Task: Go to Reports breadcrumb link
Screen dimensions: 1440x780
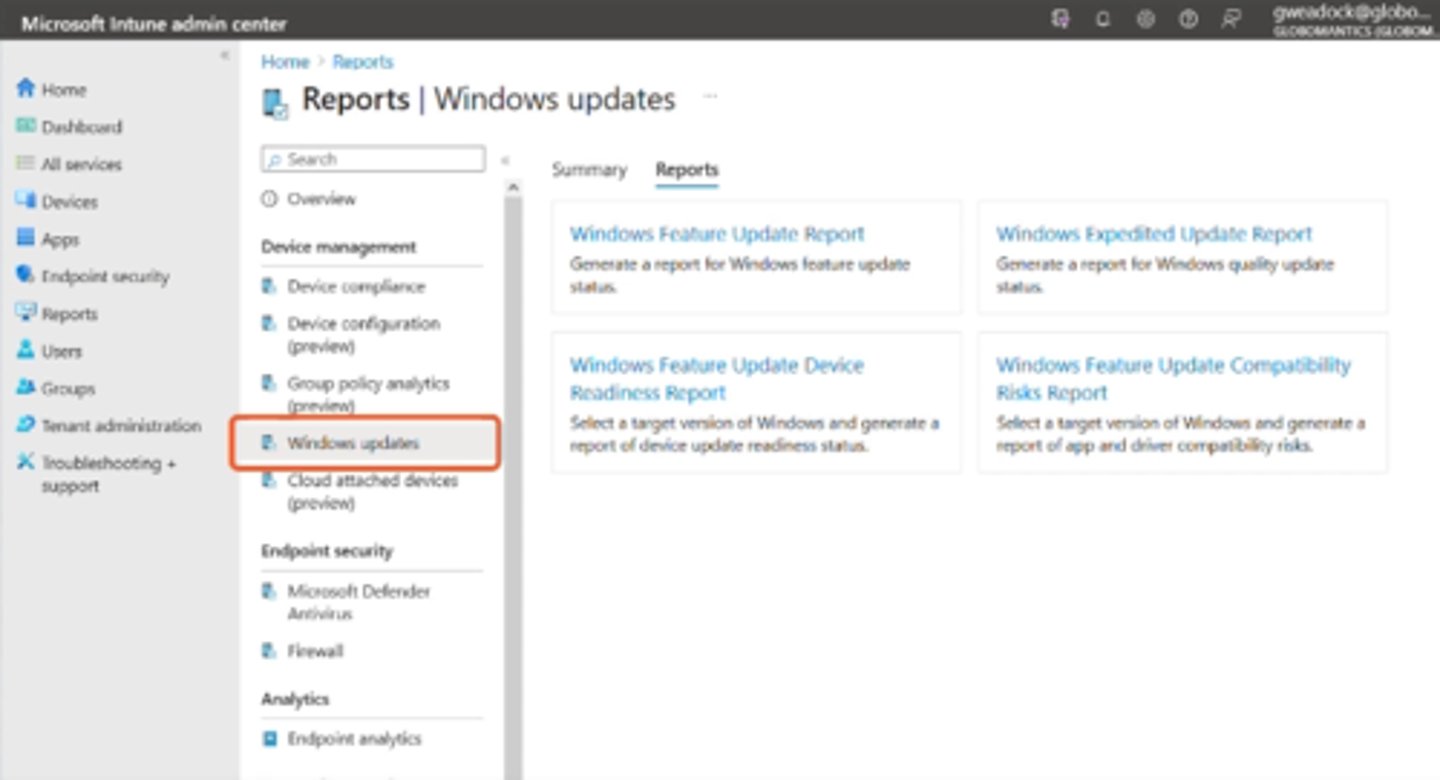Action: pos(363,62)
